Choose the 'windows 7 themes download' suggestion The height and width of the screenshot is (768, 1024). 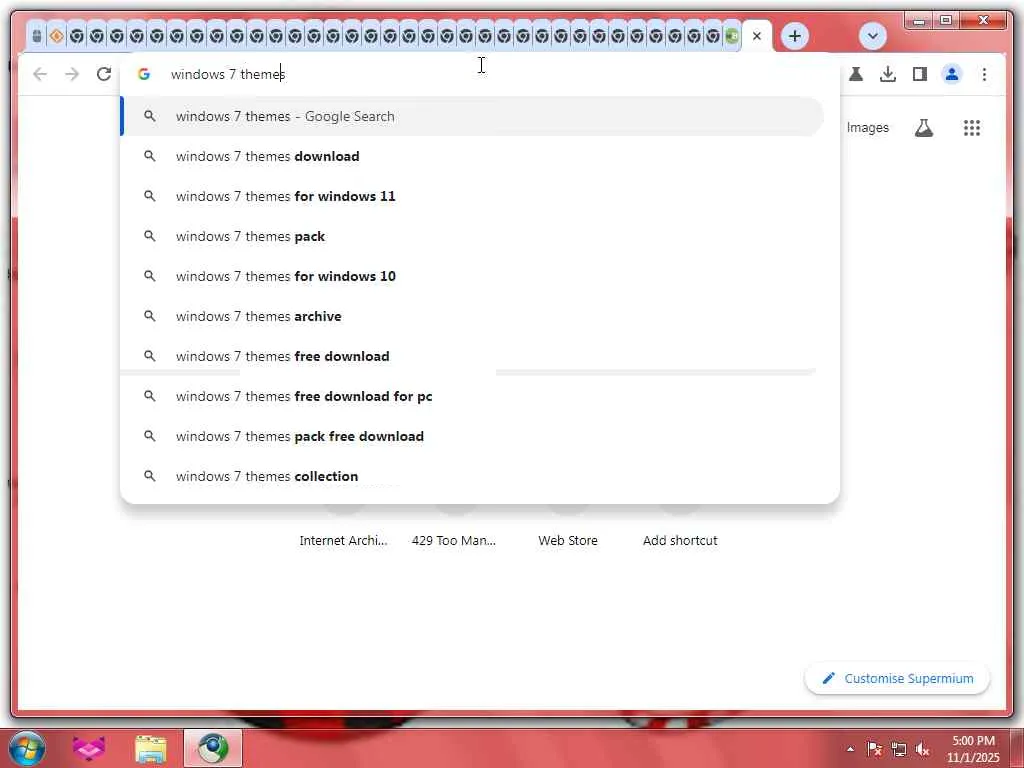tap(472, 156)
